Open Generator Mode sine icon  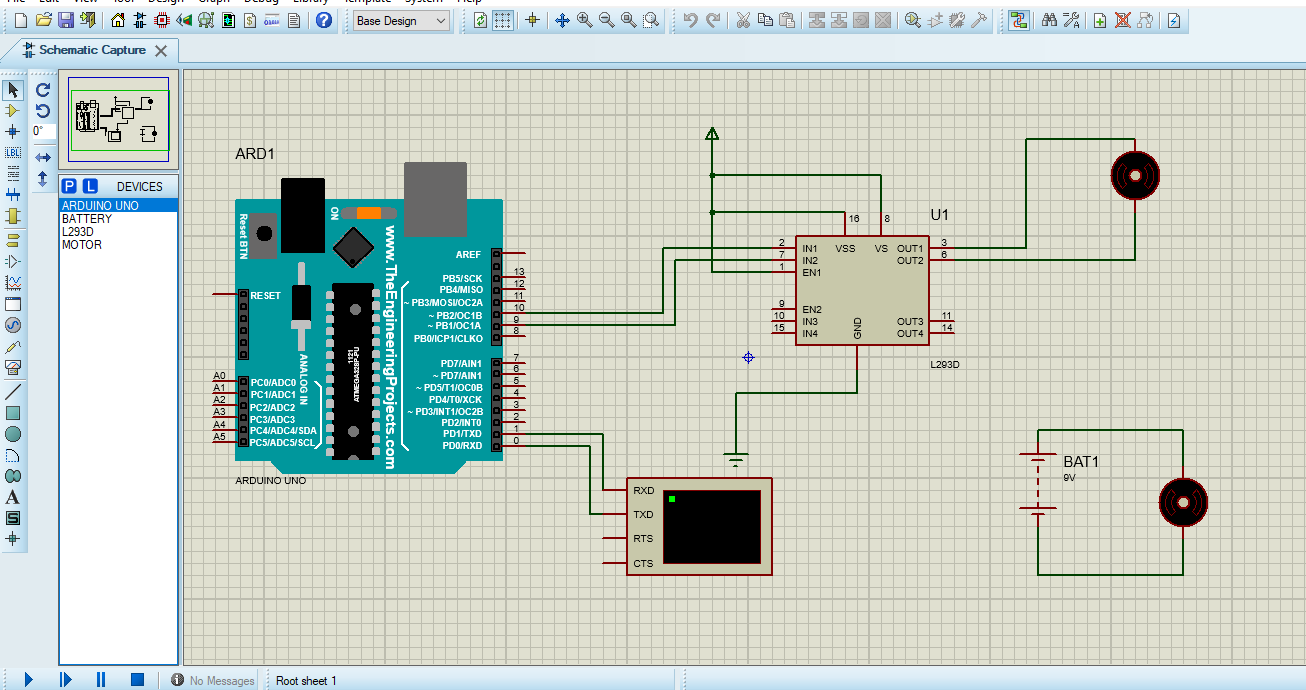coord(13,325)
